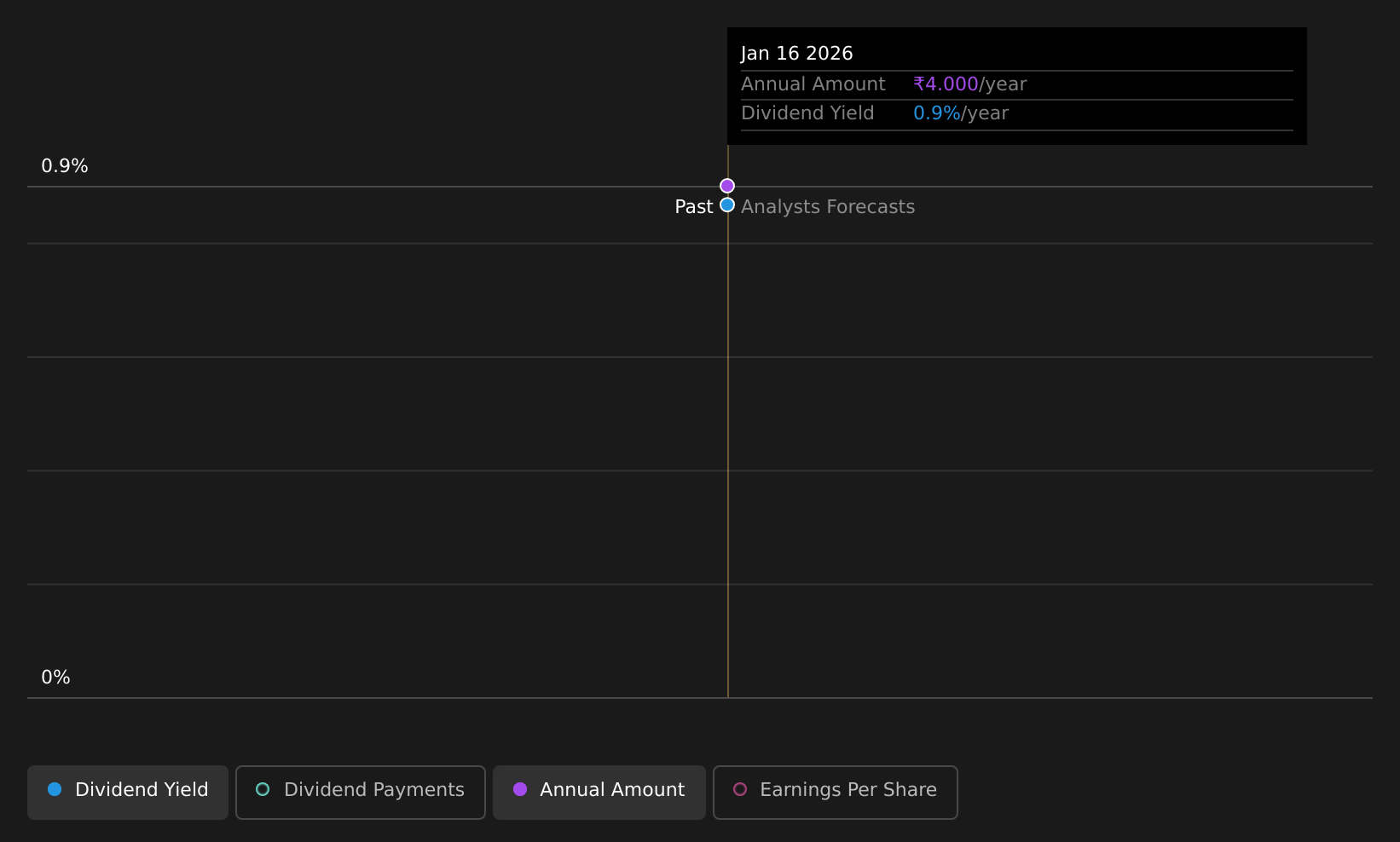Click the Past label on the chart

click(693, 207)
